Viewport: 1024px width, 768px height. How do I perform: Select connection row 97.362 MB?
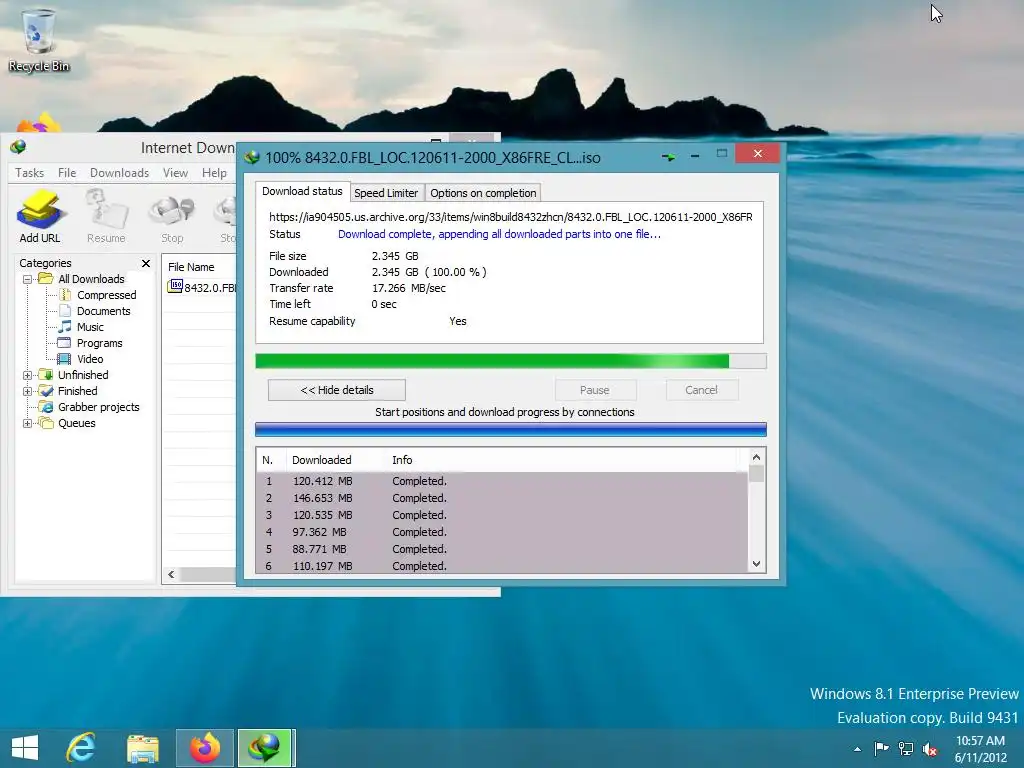[x=502, y=532]
